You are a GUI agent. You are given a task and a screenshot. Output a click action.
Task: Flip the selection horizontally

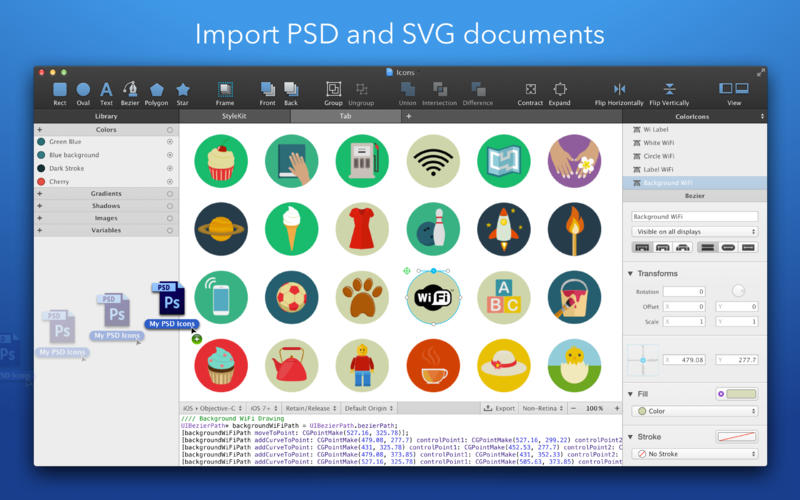(x=619, y=94)
